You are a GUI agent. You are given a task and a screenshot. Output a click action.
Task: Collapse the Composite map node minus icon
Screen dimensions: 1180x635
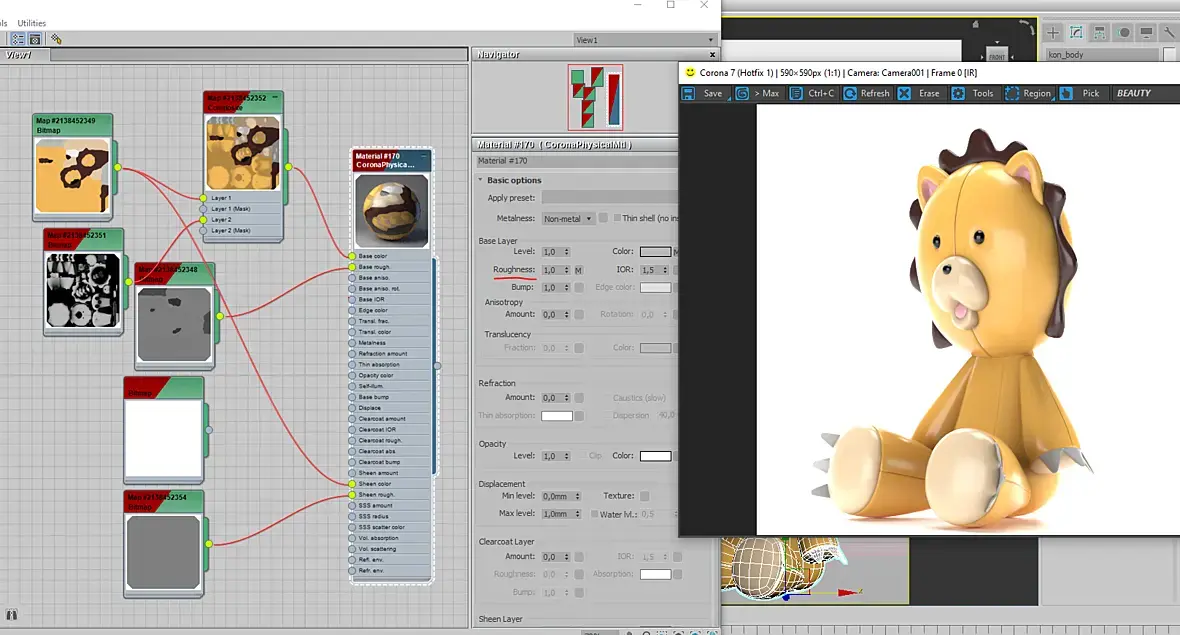pos(275,97)
